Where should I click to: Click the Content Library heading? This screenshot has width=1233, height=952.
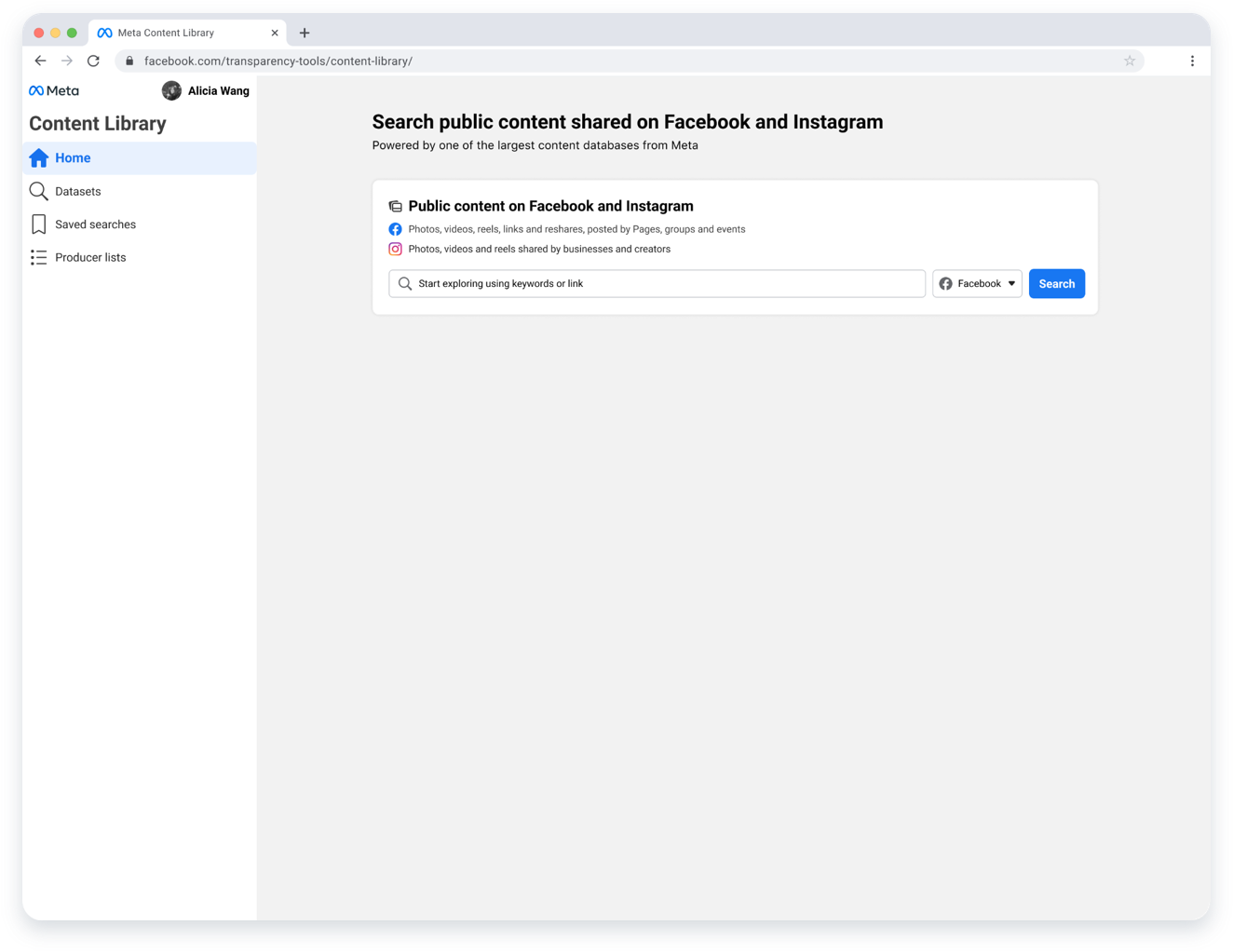pyautogui.click(x=98, y=123)
